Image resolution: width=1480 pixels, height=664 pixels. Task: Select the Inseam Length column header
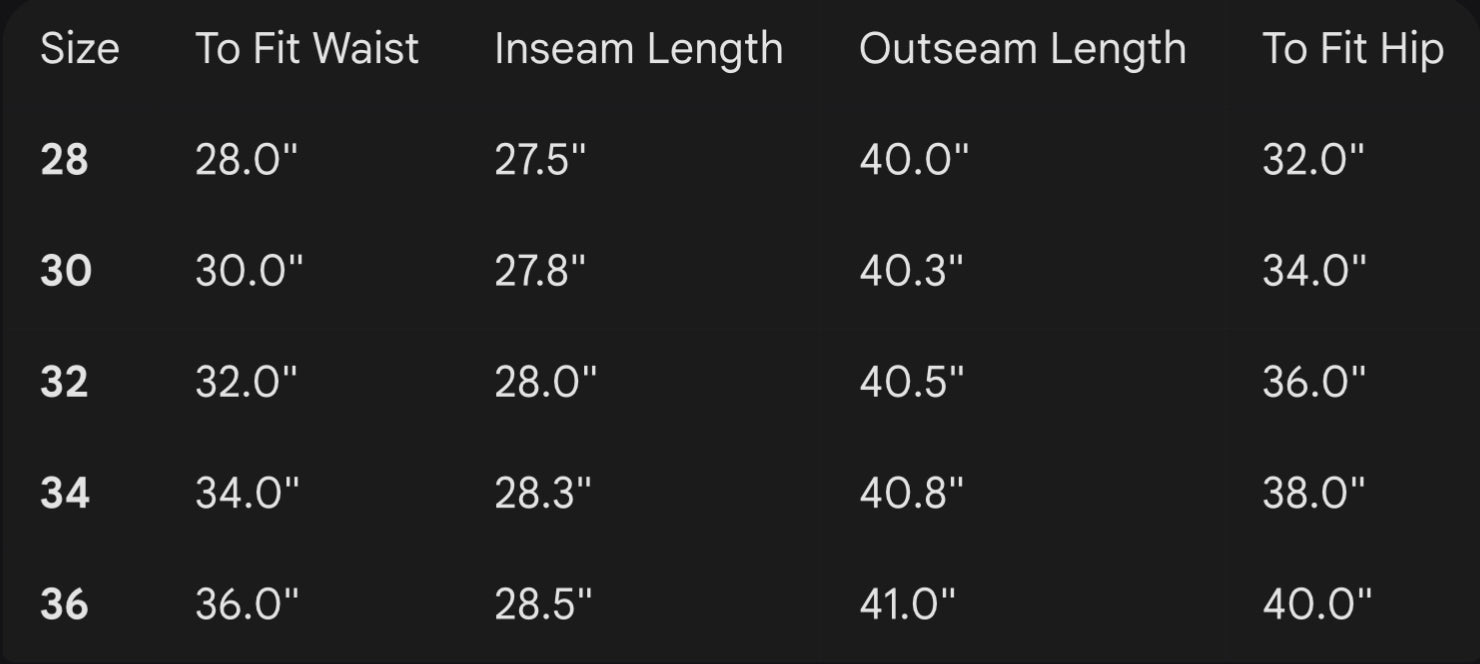(638, 49)
